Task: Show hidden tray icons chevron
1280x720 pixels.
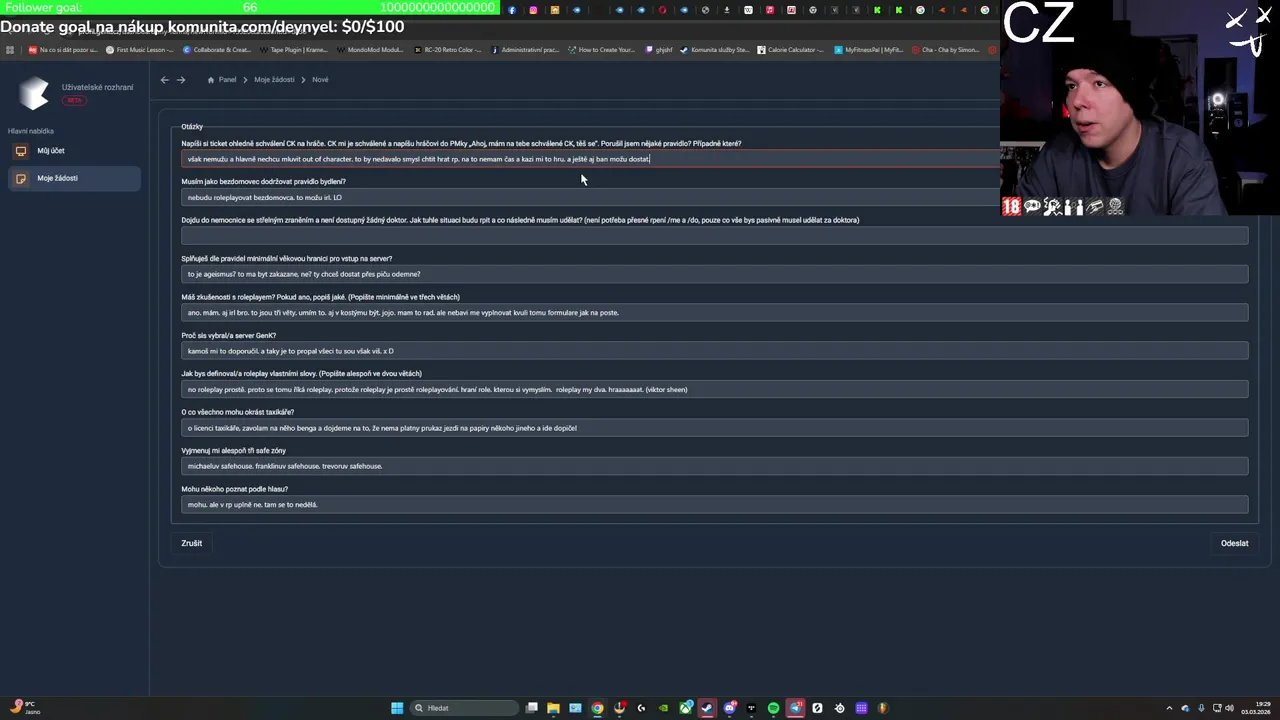Action: pyautogui.click(x=1169, y=708)
